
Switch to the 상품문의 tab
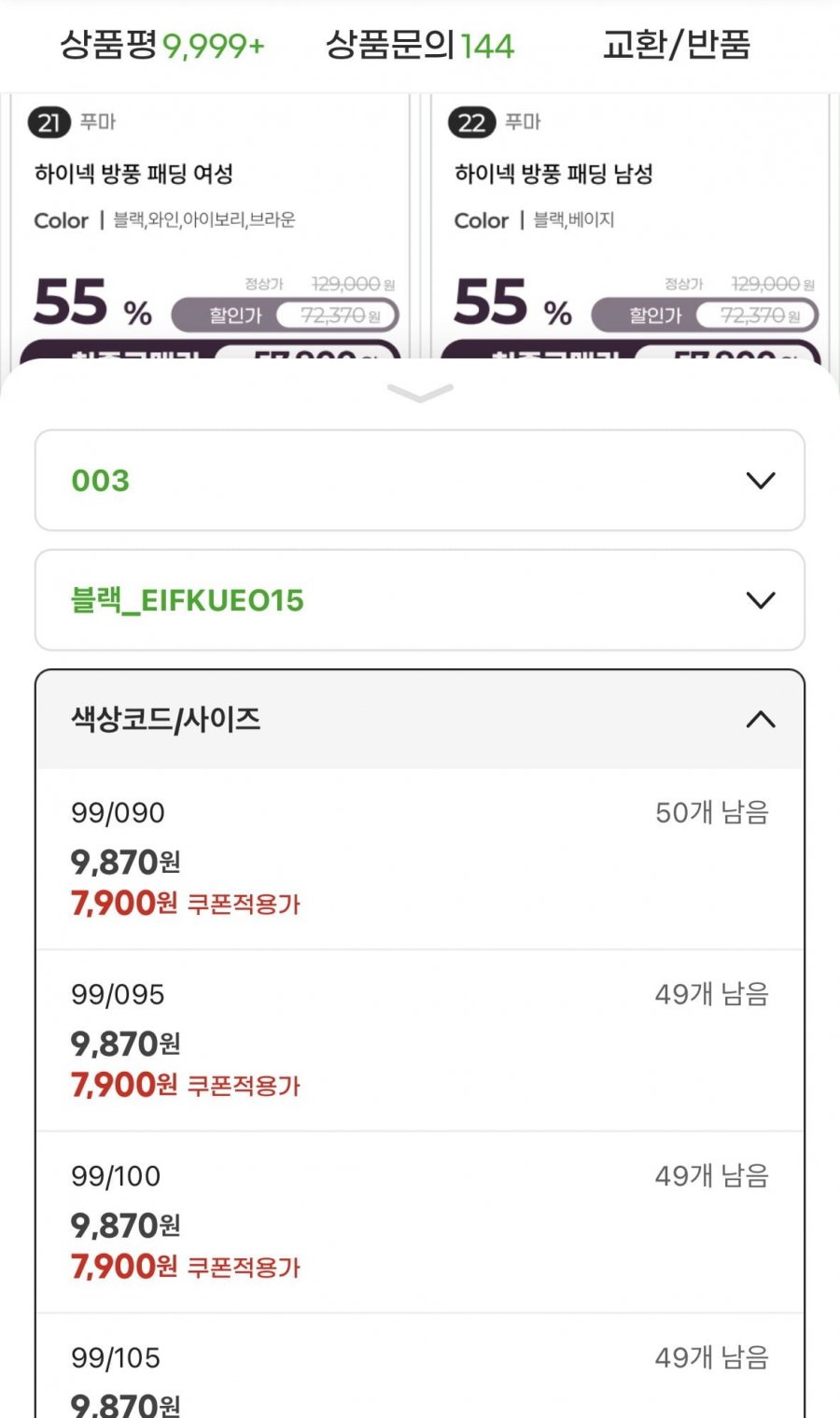419,45
